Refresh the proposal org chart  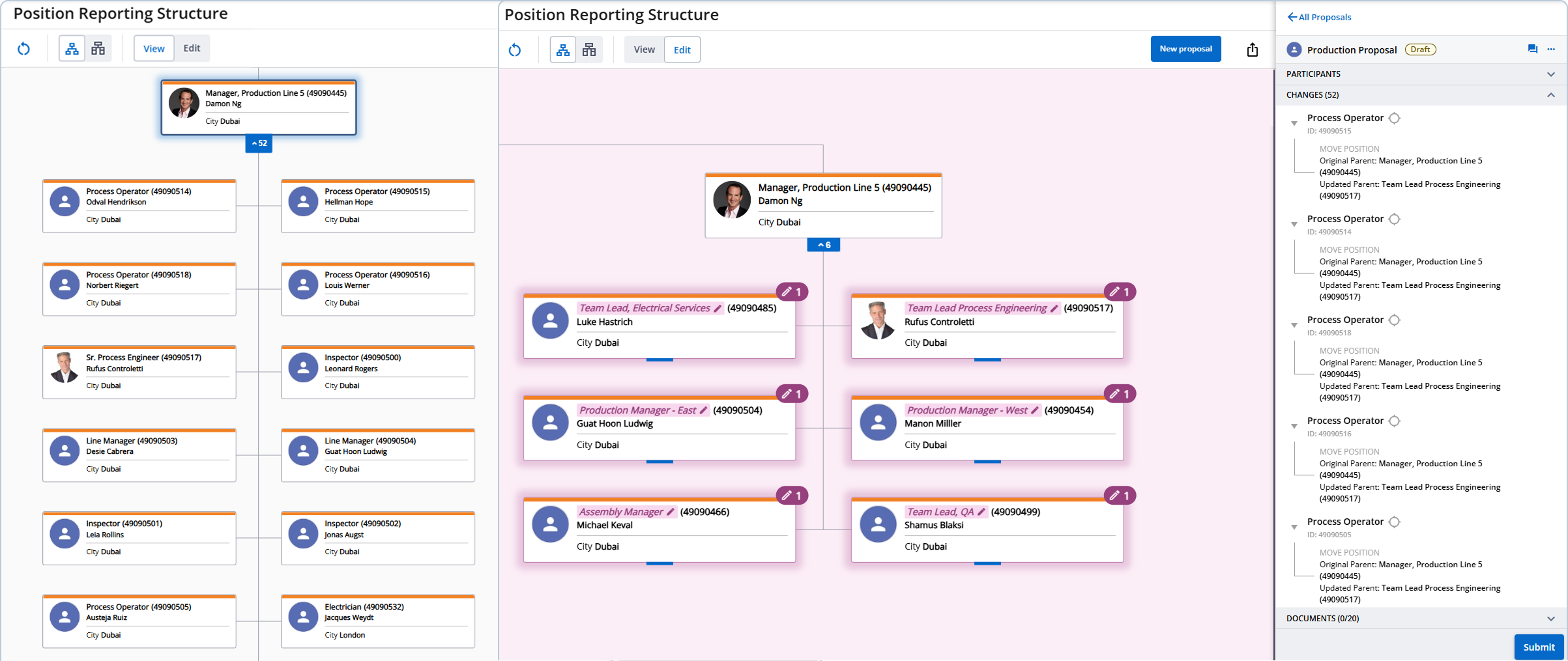point(515,50)
